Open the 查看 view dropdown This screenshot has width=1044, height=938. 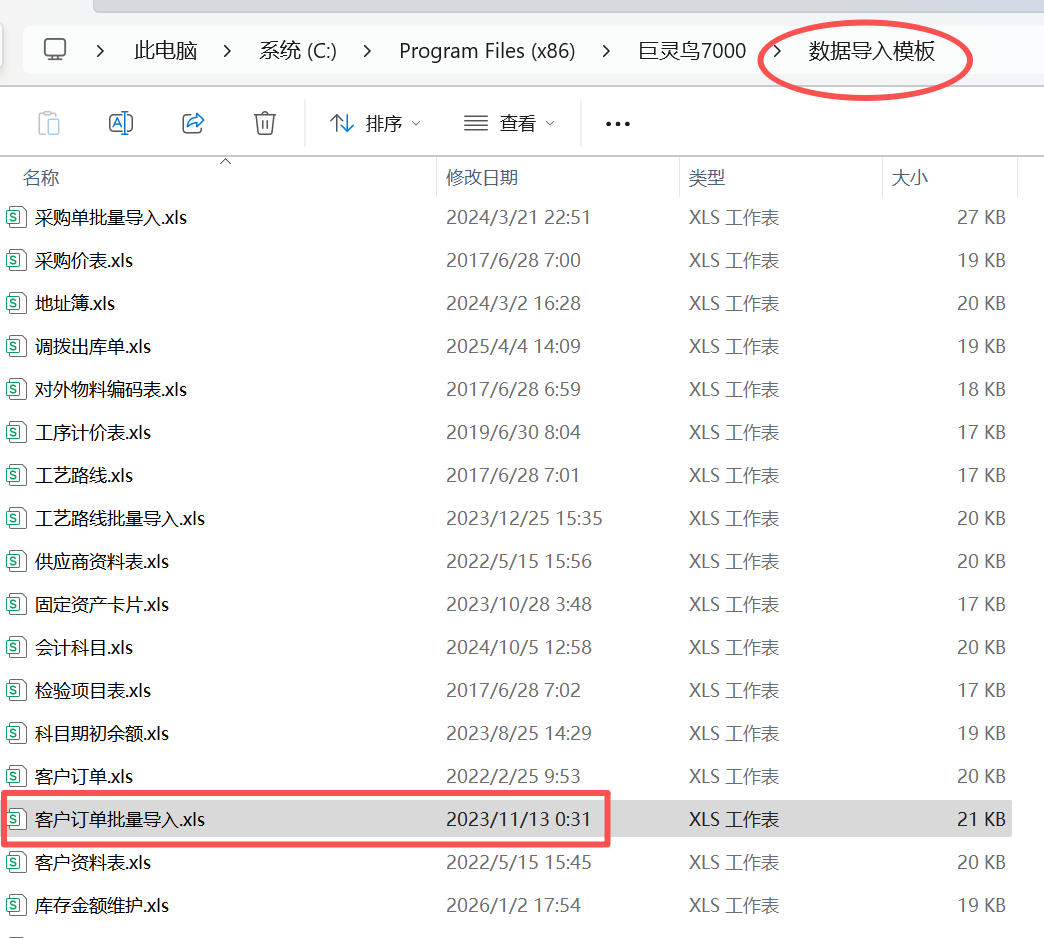click(x=509, y=123)
